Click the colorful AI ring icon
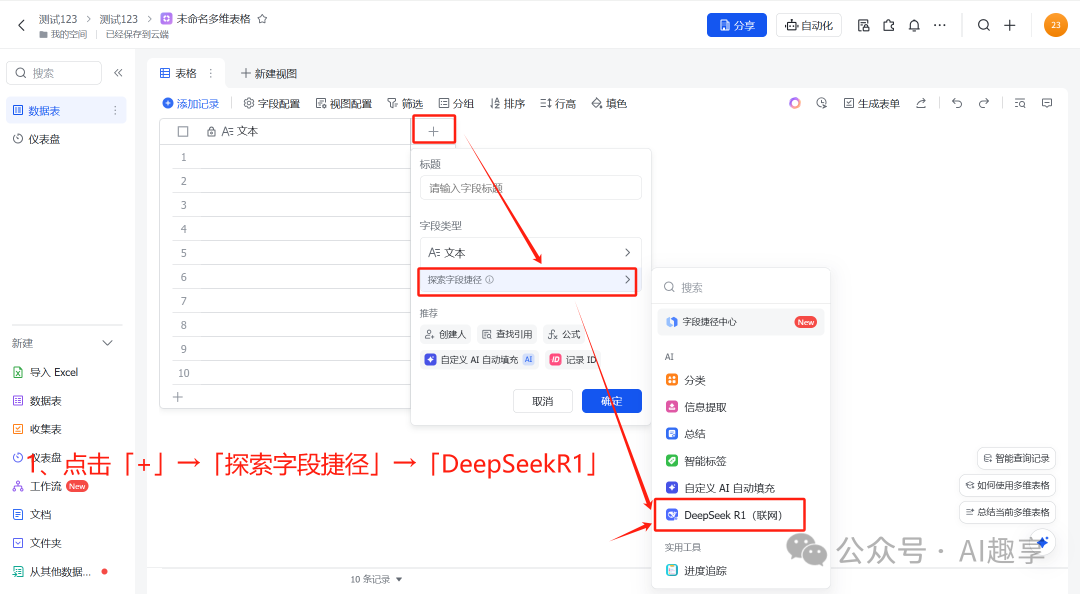The image size is (1080, 594). pos(795,103)
